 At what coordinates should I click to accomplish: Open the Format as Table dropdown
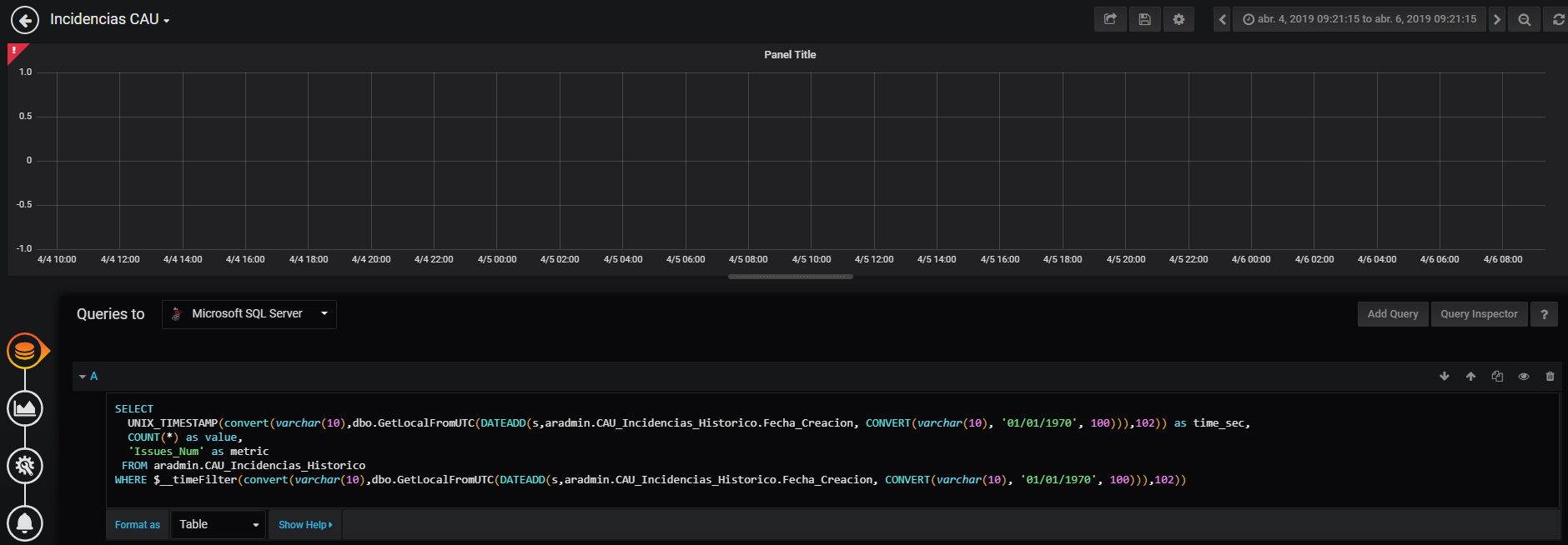[x=218, y=525]
